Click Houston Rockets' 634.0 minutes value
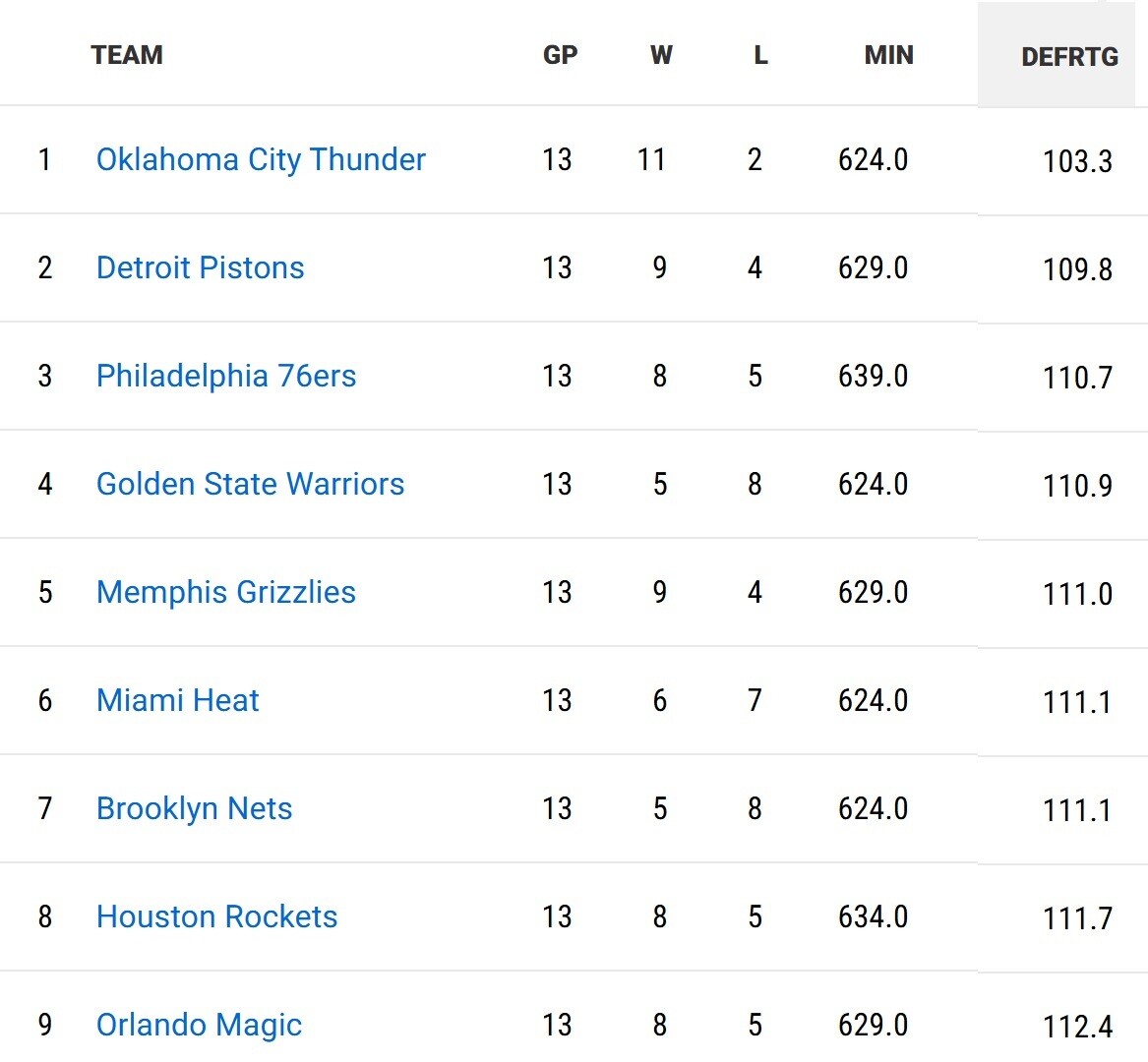Viewport: 1148px width, 1062px height. 873,916
